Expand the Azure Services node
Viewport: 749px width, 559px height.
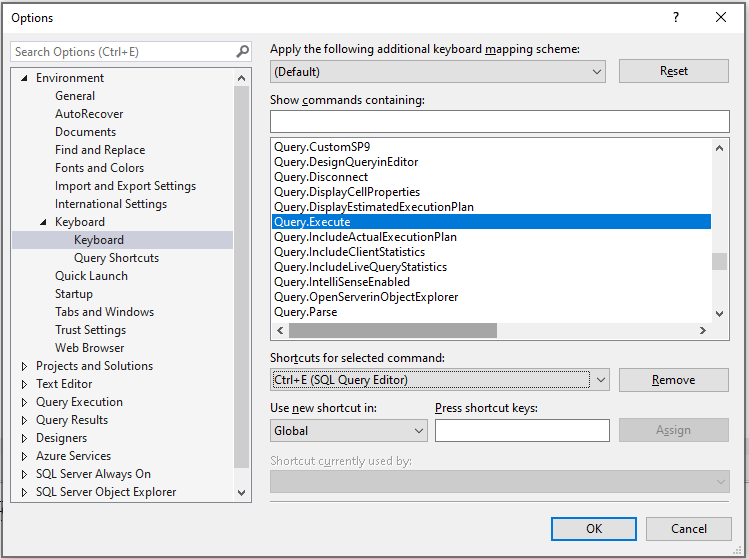(24, 456)
